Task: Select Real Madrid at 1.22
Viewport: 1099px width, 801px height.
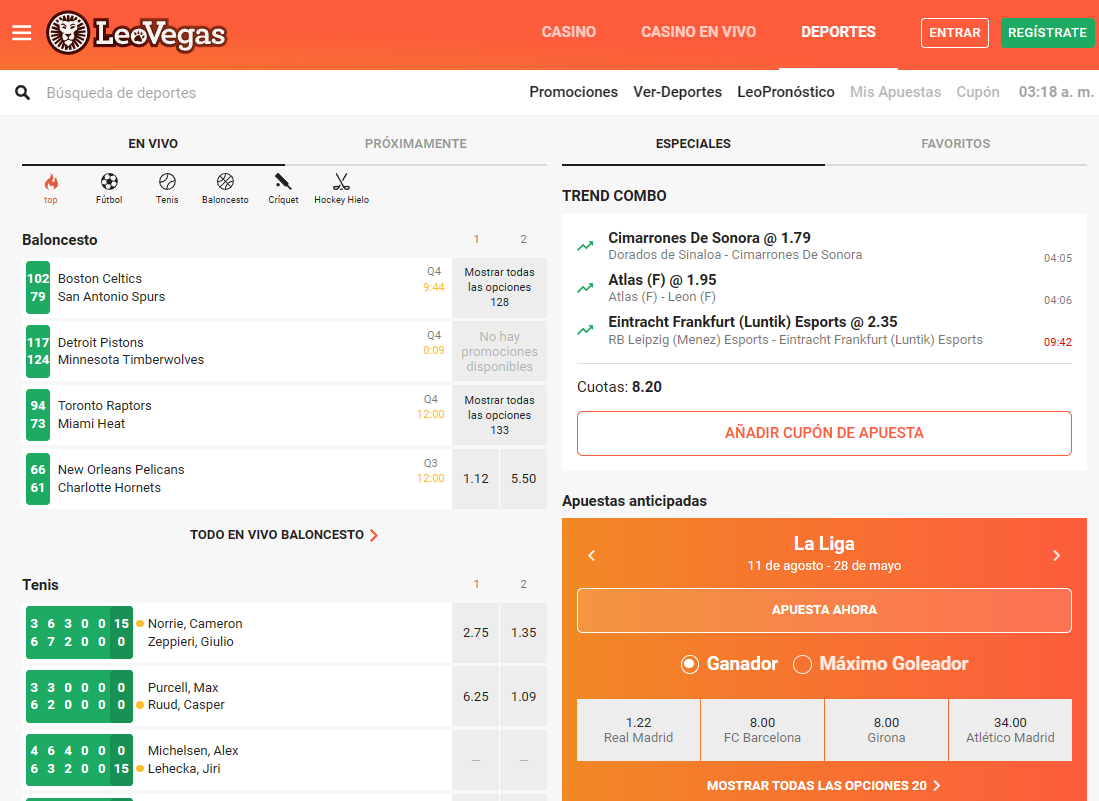Action: (x=639, y=730)
